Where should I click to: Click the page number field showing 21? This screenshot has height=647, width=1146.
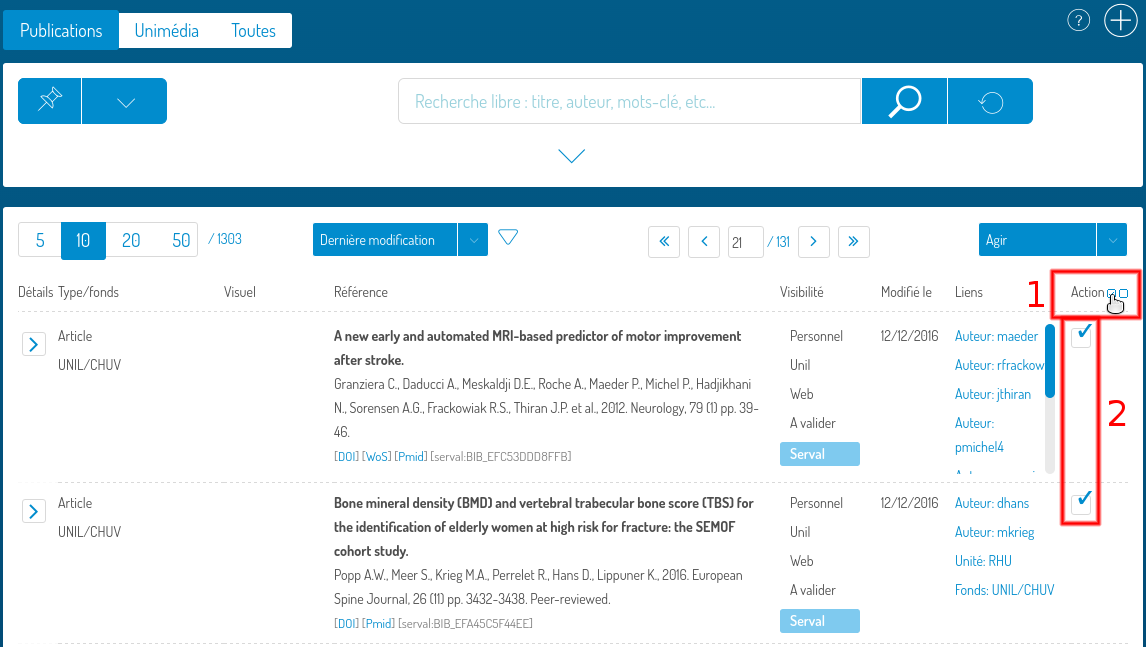745,241
